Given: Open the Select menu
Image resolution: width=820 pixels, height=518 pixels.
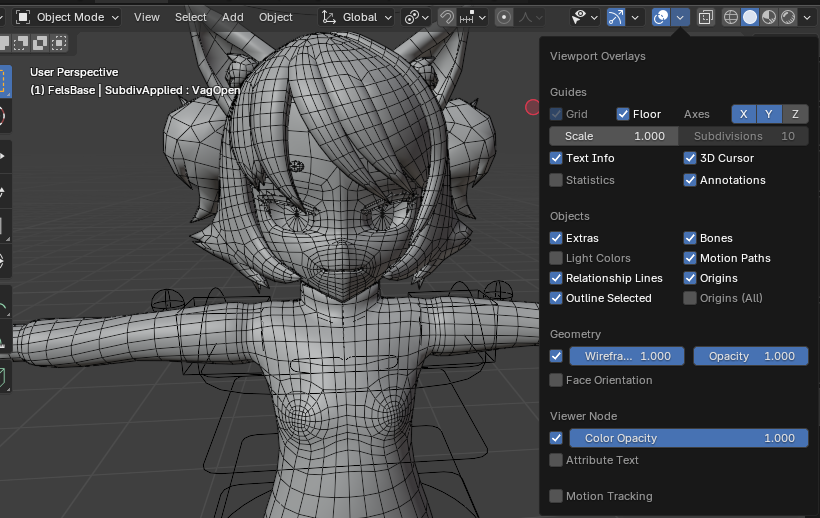Looking at the screenshot, I should tap(190, 17).
